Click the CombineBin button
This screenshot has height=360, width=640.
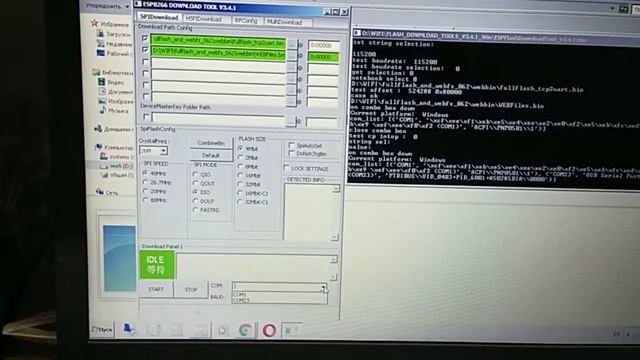click(211, 143)
